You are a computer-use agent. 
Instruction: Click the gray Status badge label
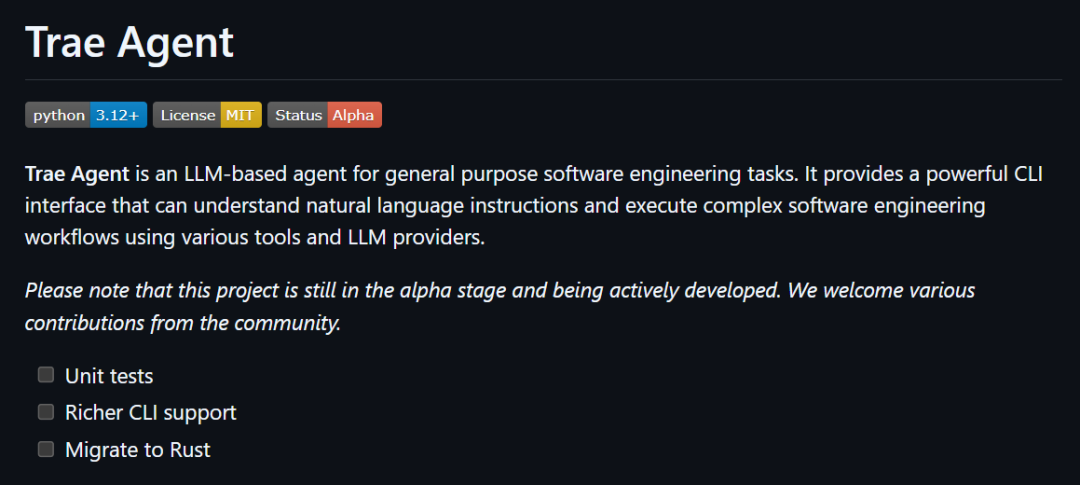tap(298, 115)
